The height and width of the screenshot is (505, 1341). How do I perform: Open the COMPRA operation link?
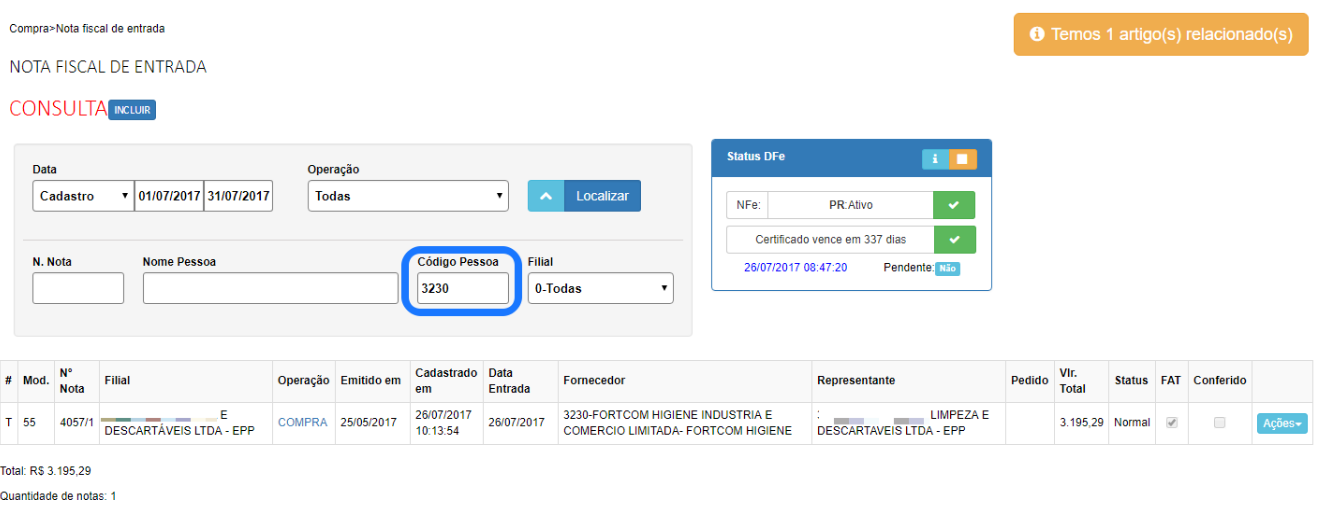(302, 423)
